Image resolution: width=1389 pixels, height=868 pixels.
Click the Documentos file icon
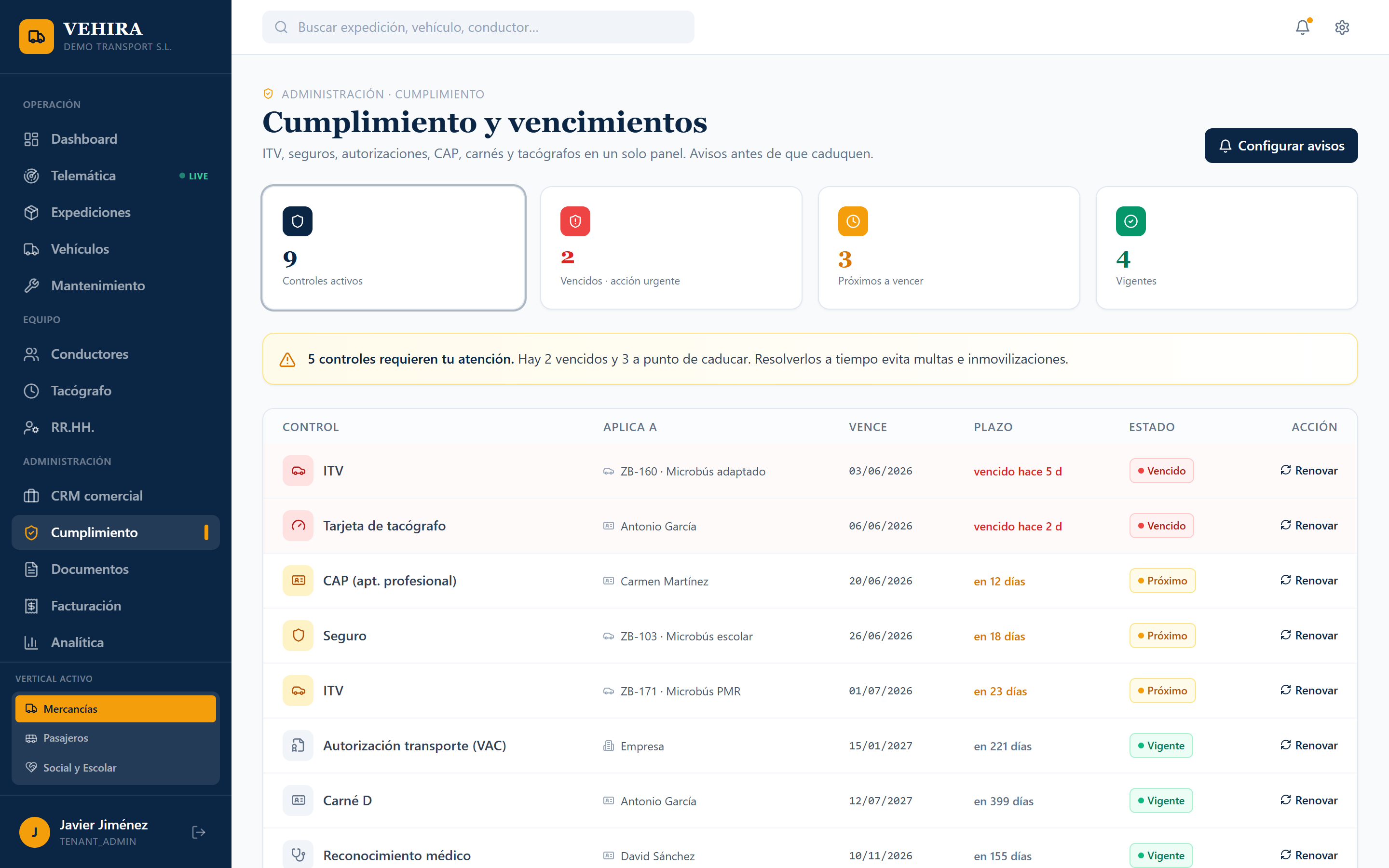point(31,570)
